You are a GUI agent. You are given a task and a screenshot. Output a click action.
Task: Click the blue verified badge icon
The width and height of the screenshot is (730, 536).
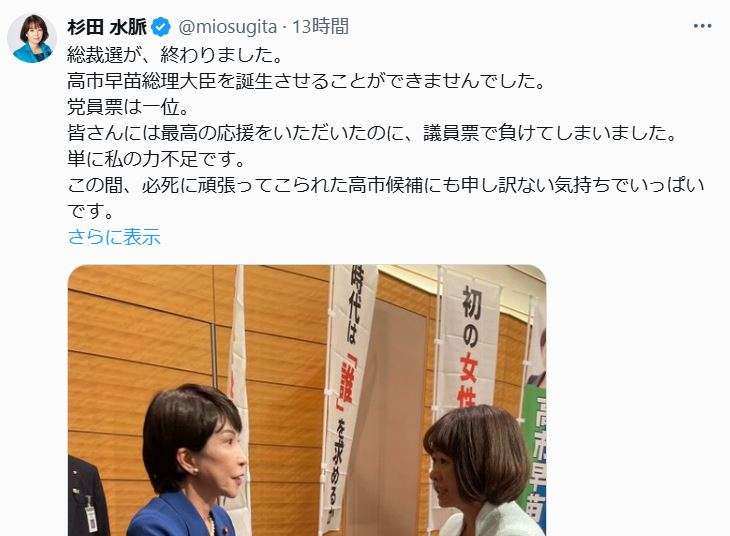point(162,27)
